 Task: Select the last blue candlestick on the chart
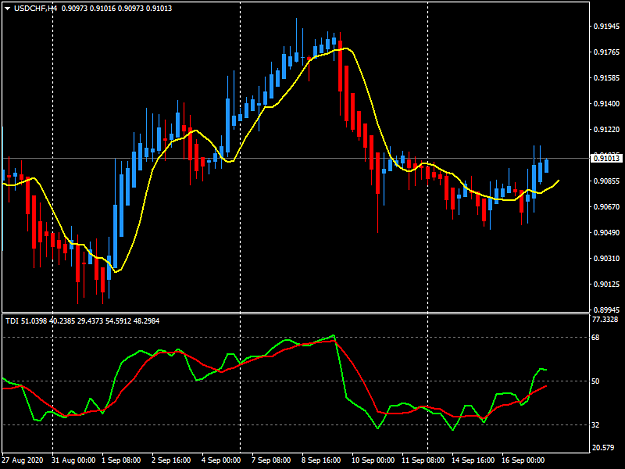pyautogui.click(x=546, y=166)
